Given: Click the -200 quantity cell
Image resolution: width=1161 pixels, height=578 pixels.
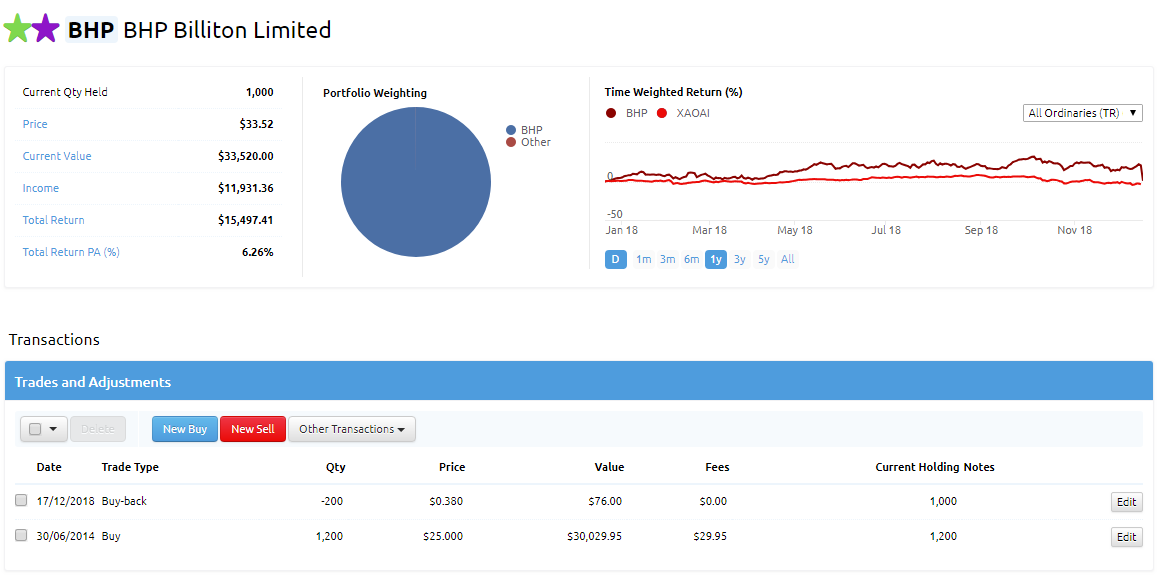Looking at the screenshot, I should (332, 501).
